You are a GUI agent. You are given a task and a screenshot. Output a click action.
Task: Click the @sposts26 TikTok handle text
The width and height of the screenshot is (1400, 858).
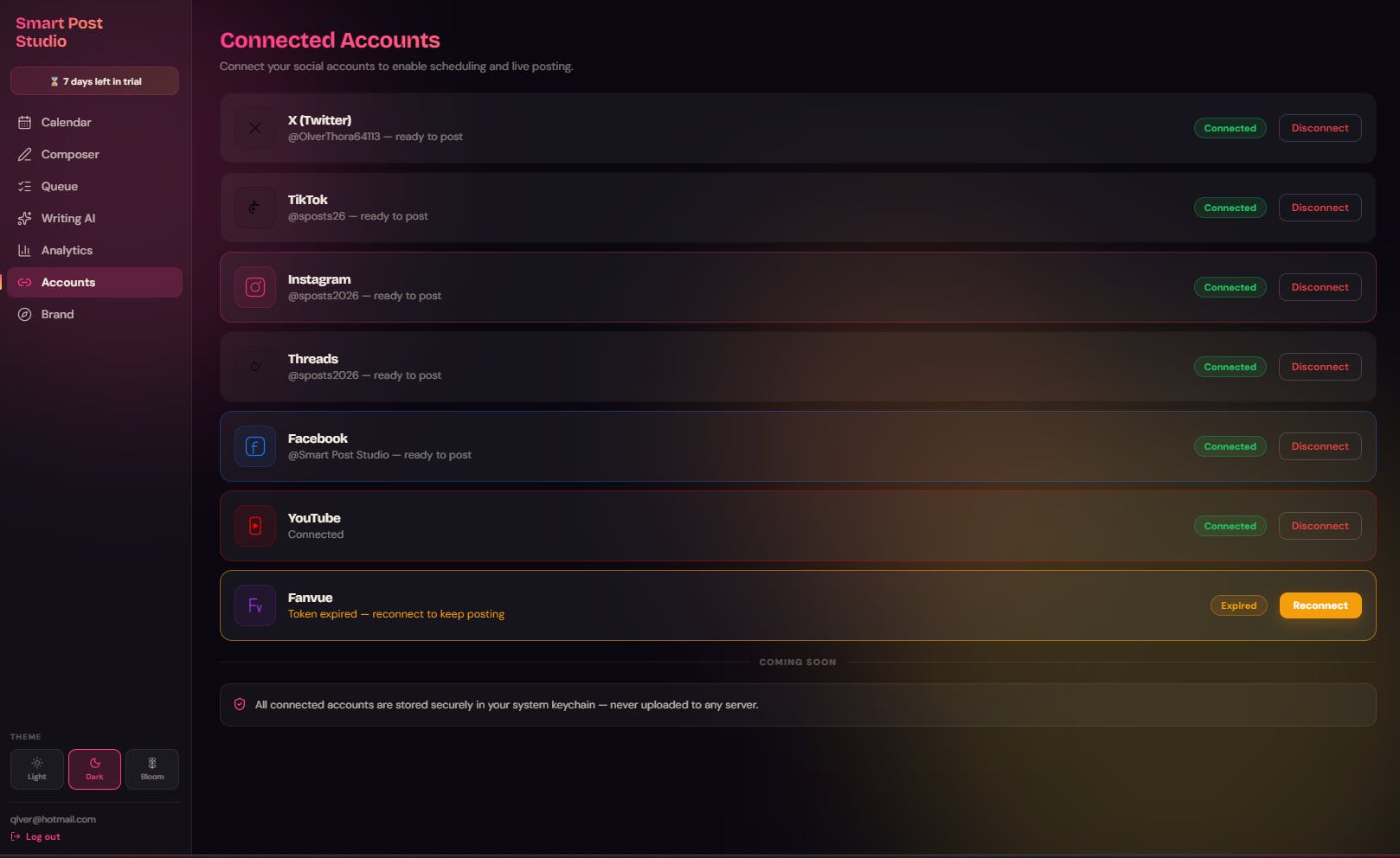[317, 216]
